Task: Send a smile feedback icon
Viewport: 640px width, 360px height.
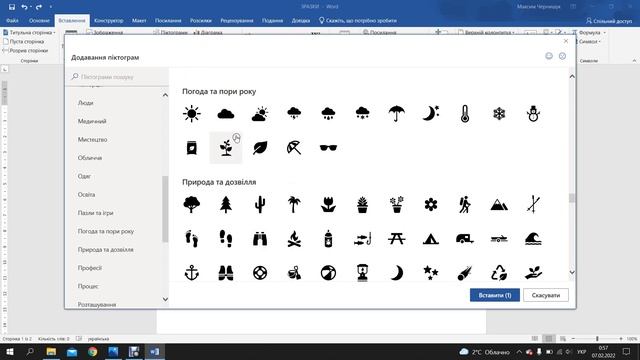Action: pyautogui.click(x=549, y=56)
